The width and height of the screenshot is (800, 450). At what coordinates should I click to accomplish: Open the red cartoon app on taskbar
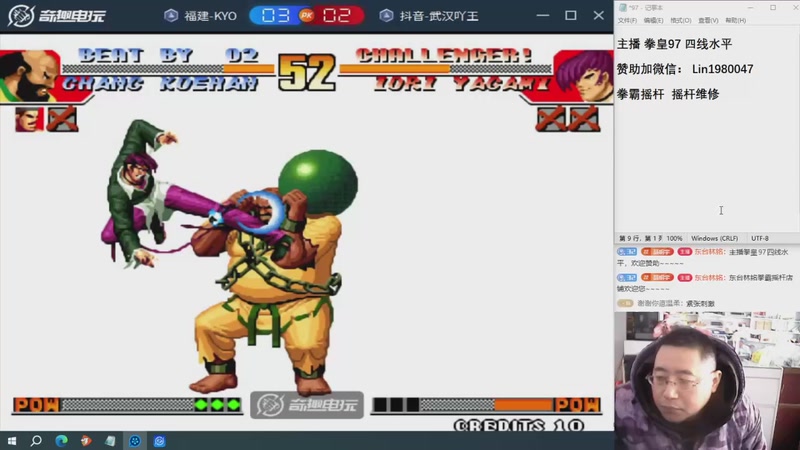click(x=86, y=441)
